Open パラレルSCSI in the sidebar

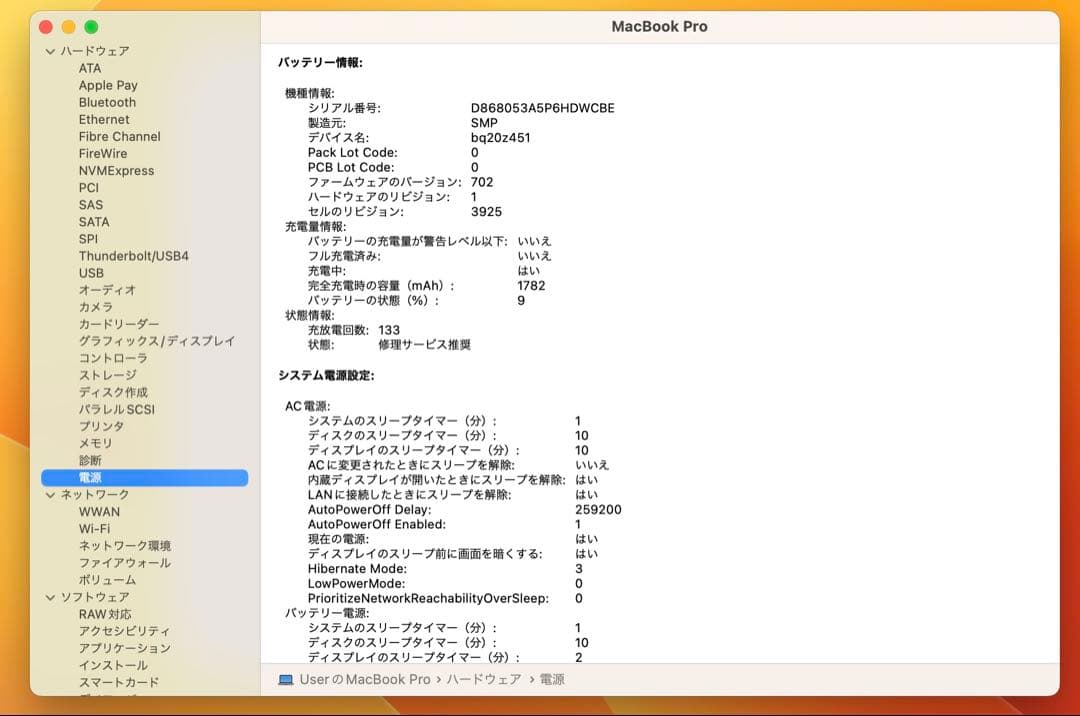point(116,409)
